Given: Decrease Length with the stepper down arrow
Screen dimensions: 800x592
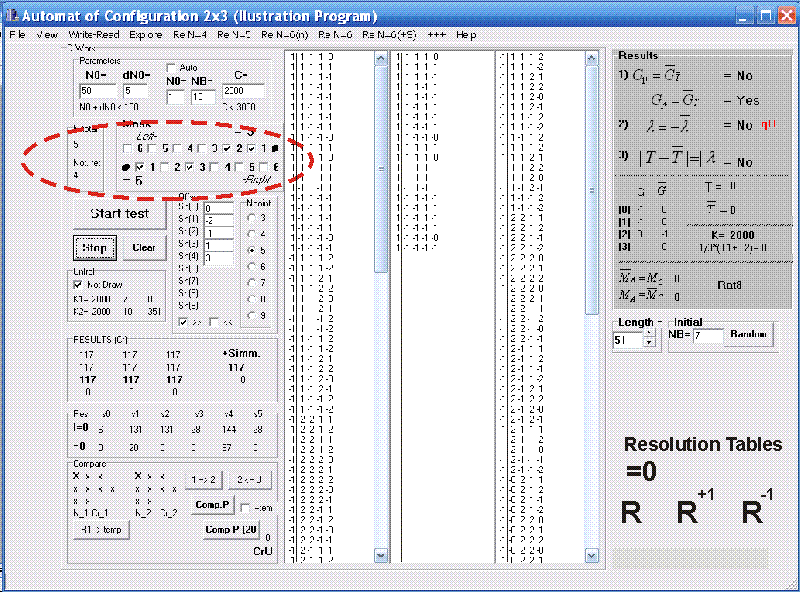Looking at the screenshot, I should coord(649,342).
